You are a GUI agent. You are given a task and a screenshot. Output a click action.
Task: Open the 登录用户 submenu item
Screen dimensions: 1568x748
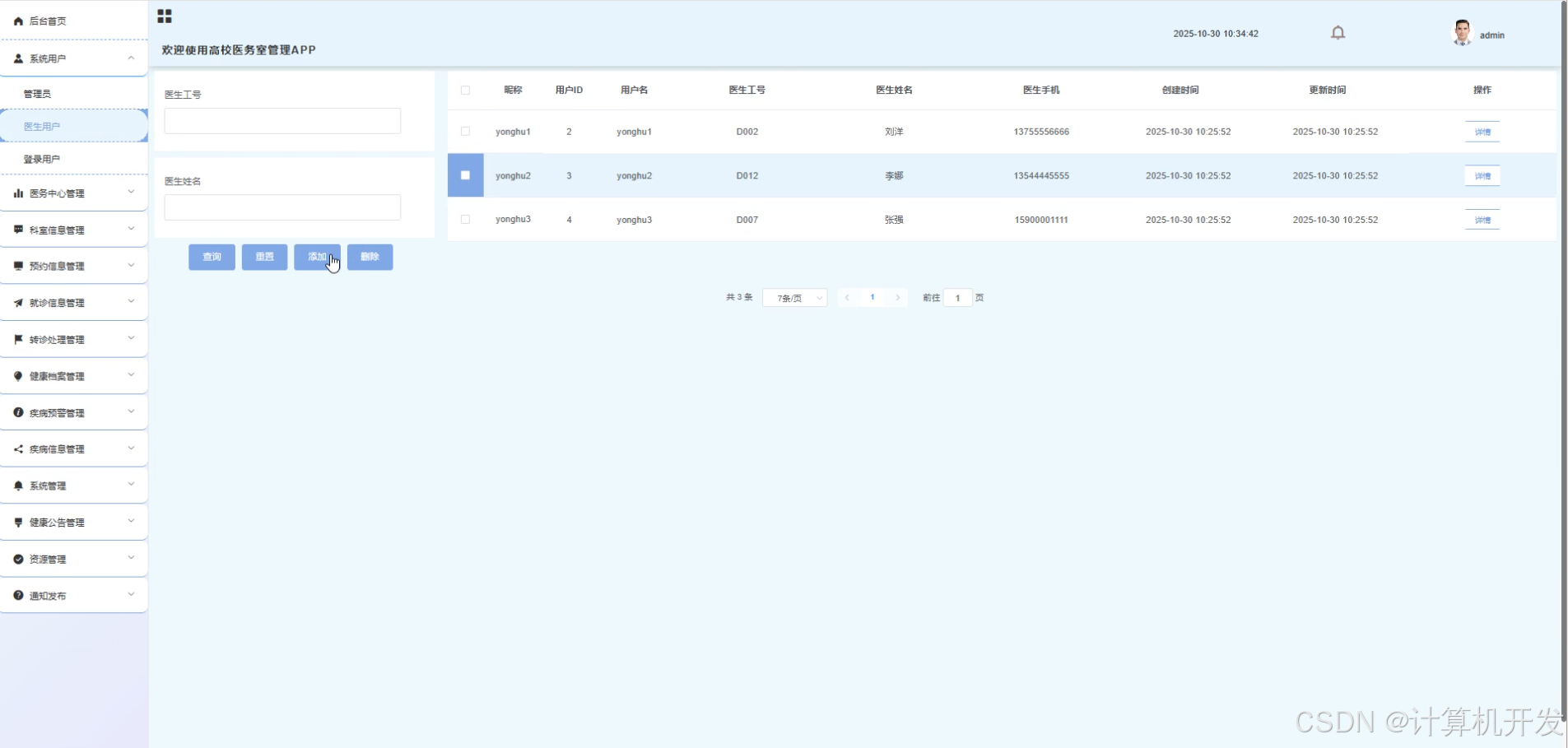tap(74, 159)
